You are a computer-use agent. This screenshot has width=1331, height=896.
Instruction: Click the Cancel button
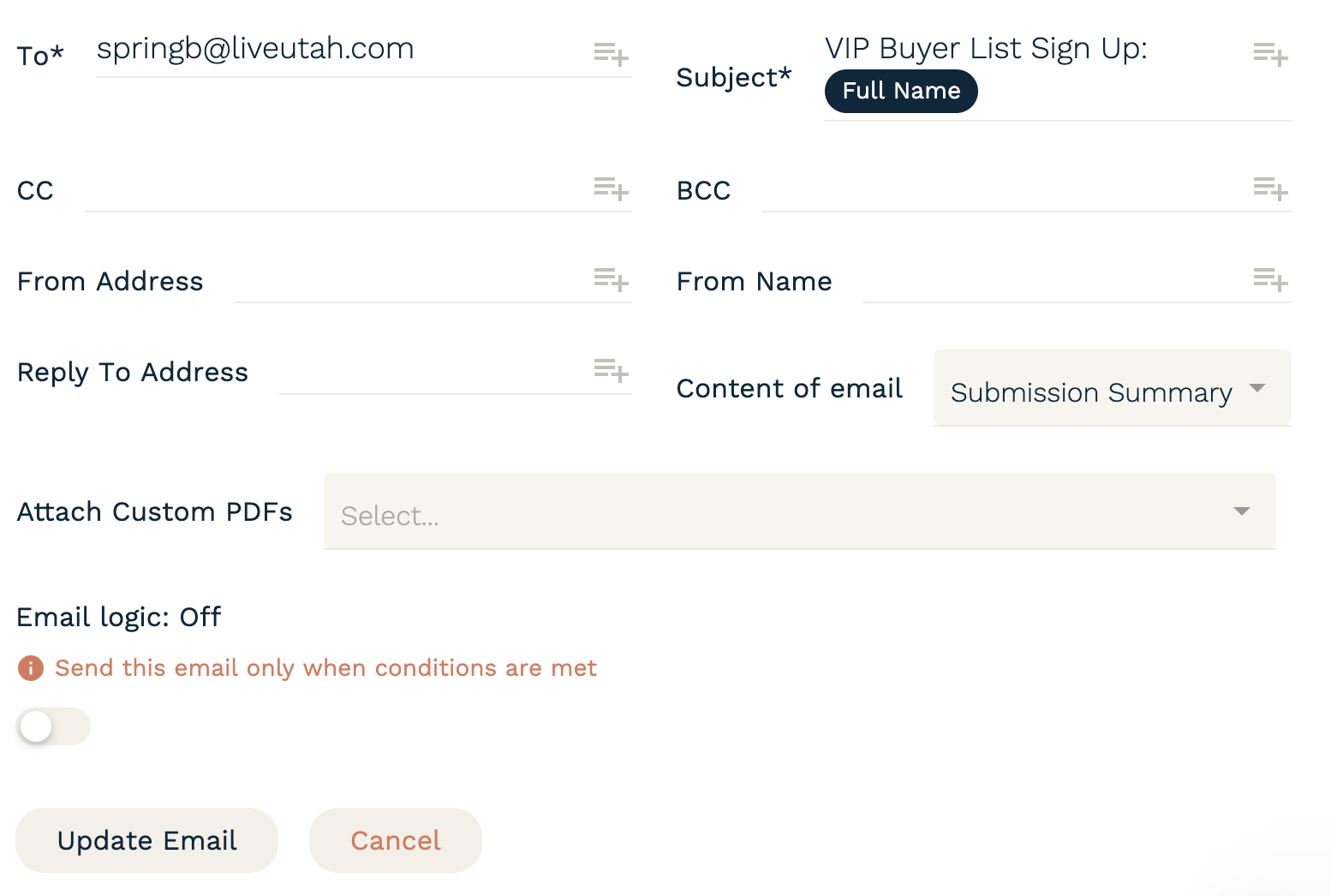tap(396, 840)
